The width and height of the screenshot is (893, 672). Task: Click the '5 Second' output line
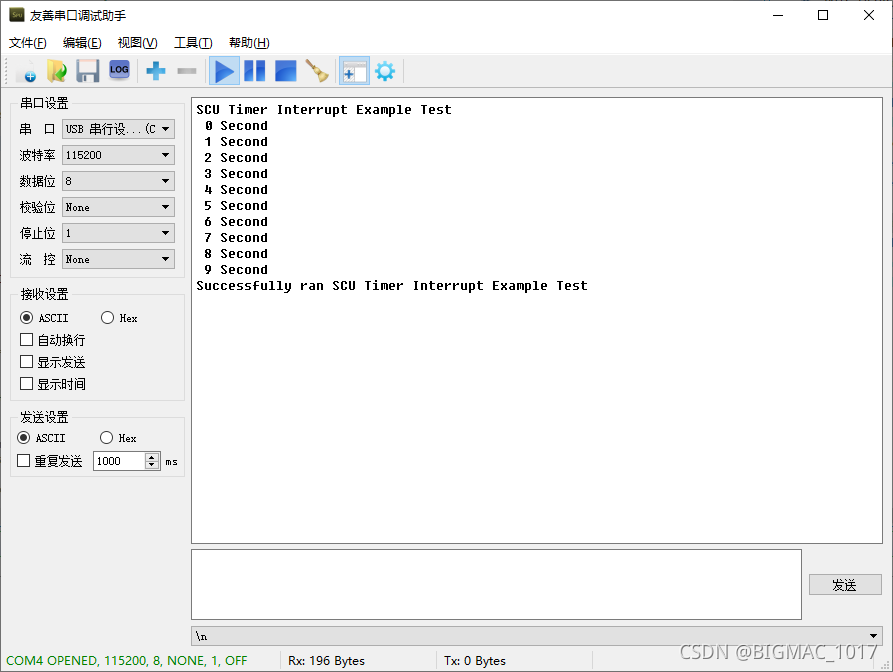(x=236, y=206)
